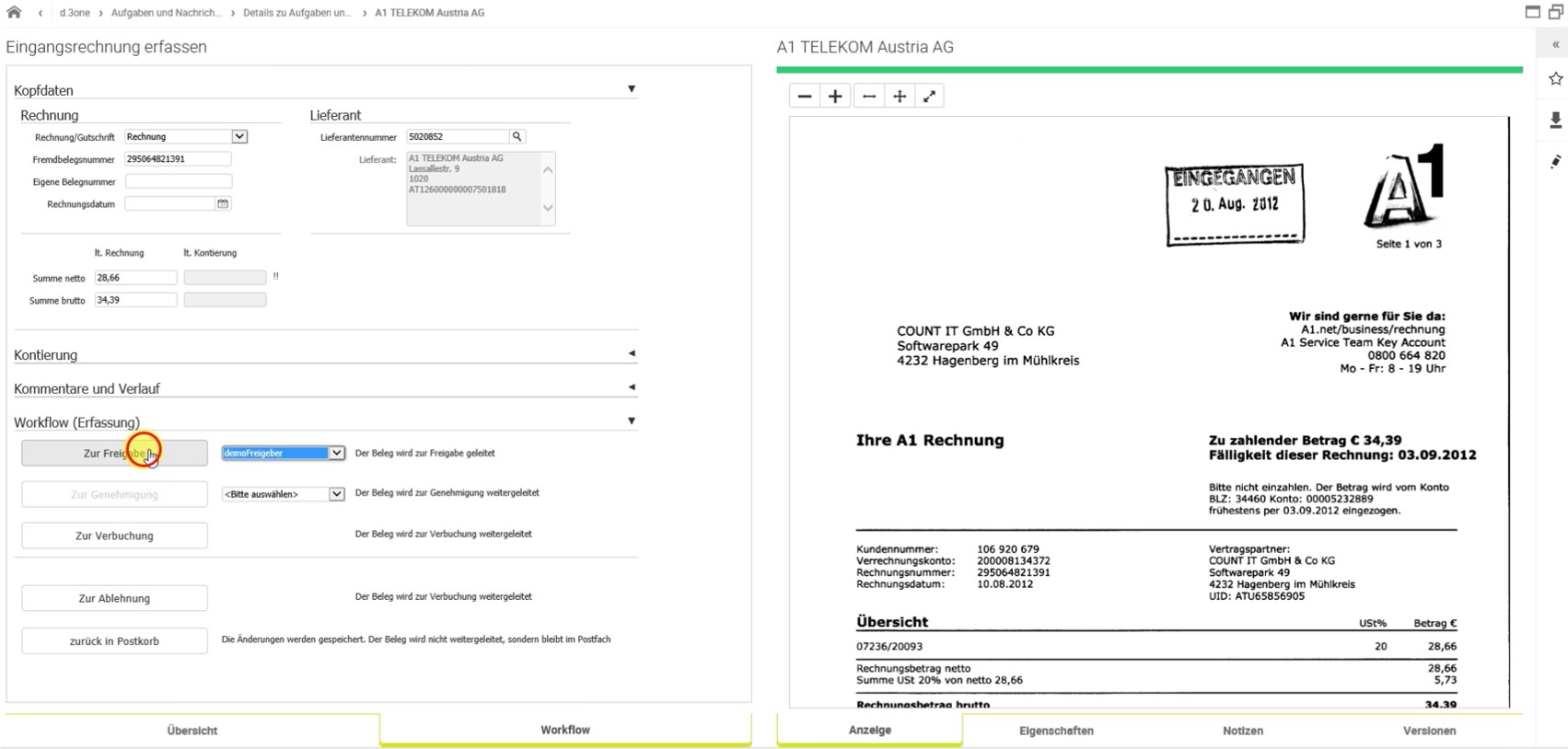Fit the whole page in viewer
Image resolution: width=1568 pixels, height=749 pixels.
click(900, 96)
